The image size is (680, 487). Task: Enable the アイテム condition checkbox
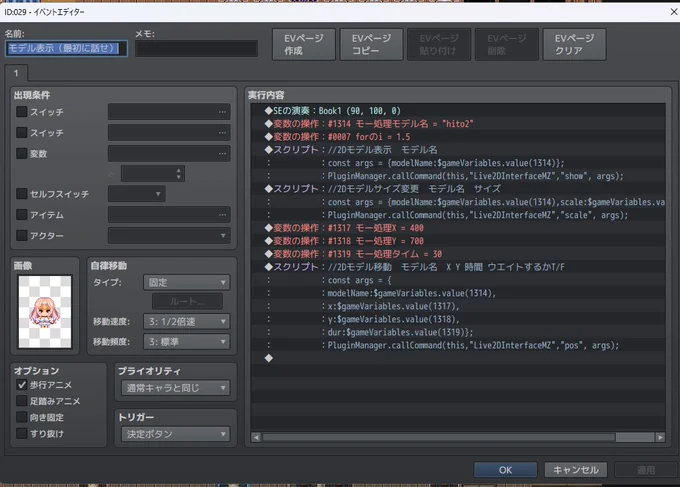[x=21, y=214]
